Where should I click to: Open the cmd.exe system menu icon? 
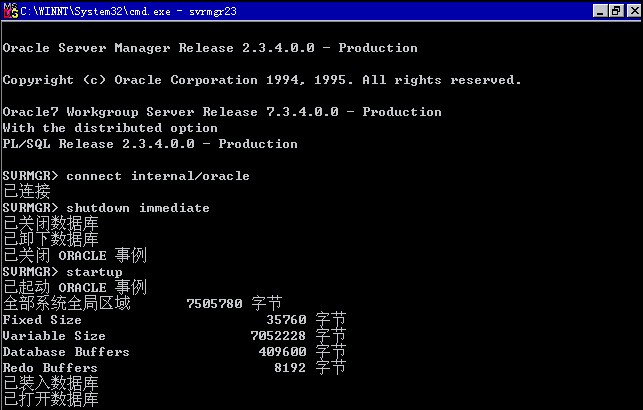pyautogui.click(x=11, y=11)
